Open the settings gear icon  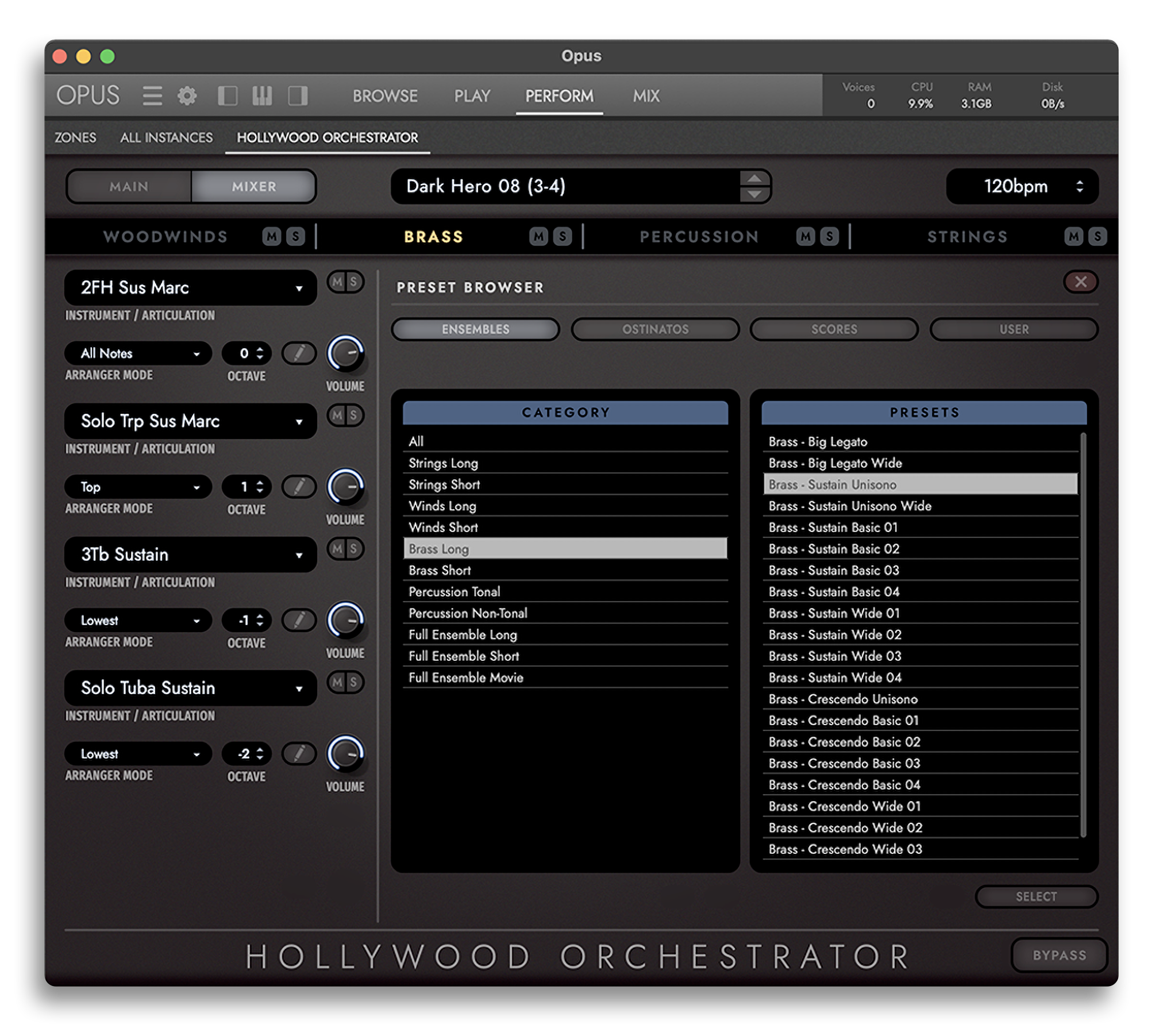pos(187,95)
